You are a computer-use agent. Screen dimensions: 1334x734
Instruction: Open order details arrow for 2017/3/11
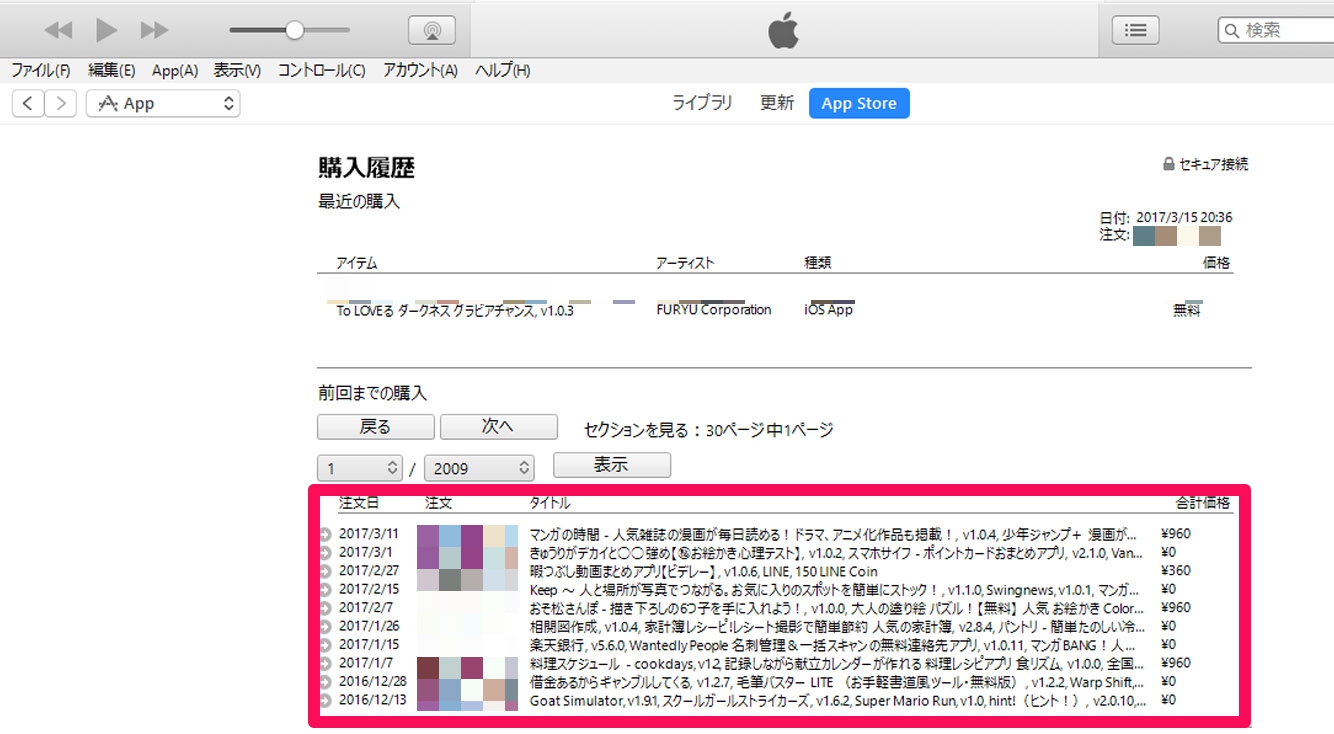click(x=325, y=535)
